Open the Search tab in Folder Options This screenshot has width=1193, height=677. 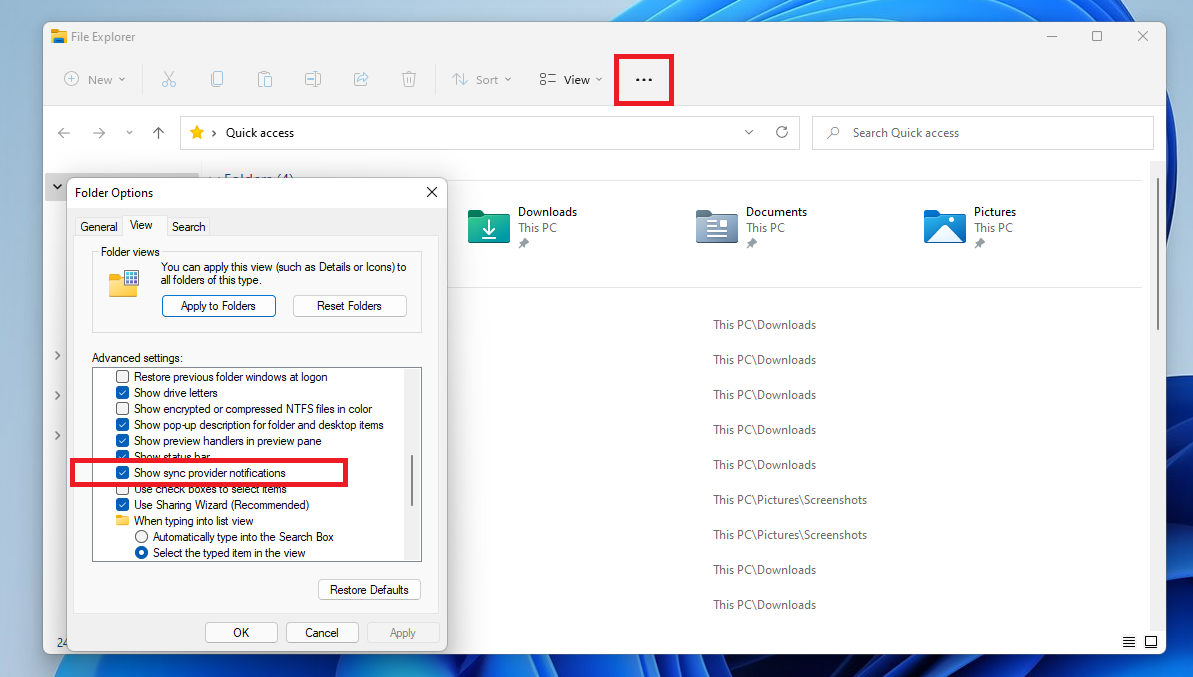pos(188,227)
